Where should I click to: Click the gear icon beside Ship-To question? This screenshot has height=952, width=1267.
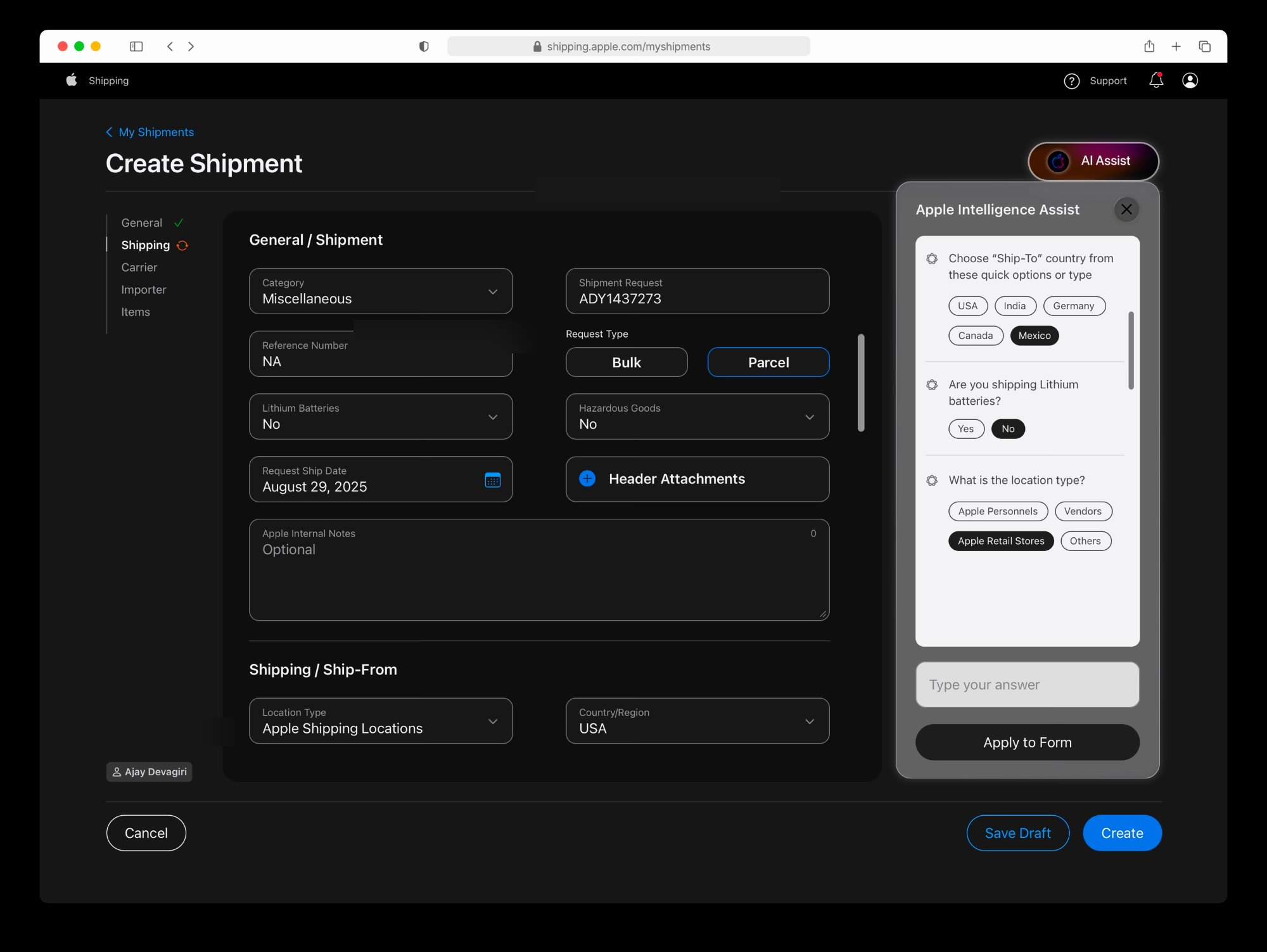tap(931, 258)
